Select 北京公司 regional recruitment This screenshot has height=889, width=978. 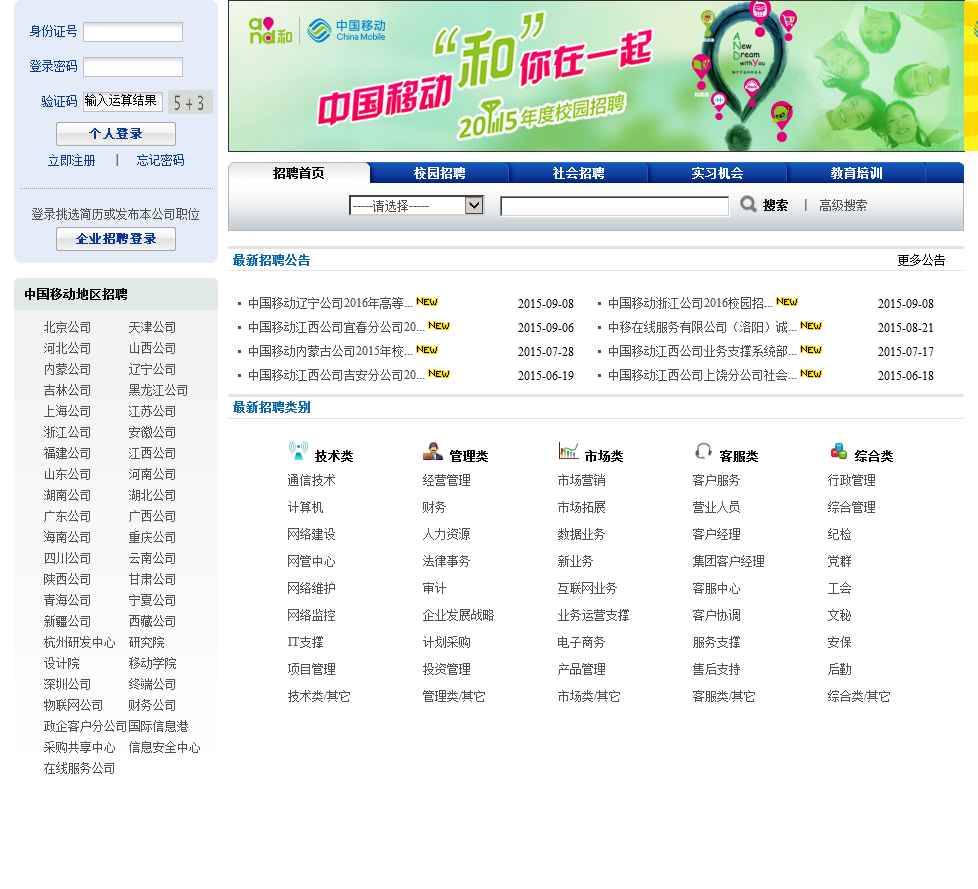(67, 328)
